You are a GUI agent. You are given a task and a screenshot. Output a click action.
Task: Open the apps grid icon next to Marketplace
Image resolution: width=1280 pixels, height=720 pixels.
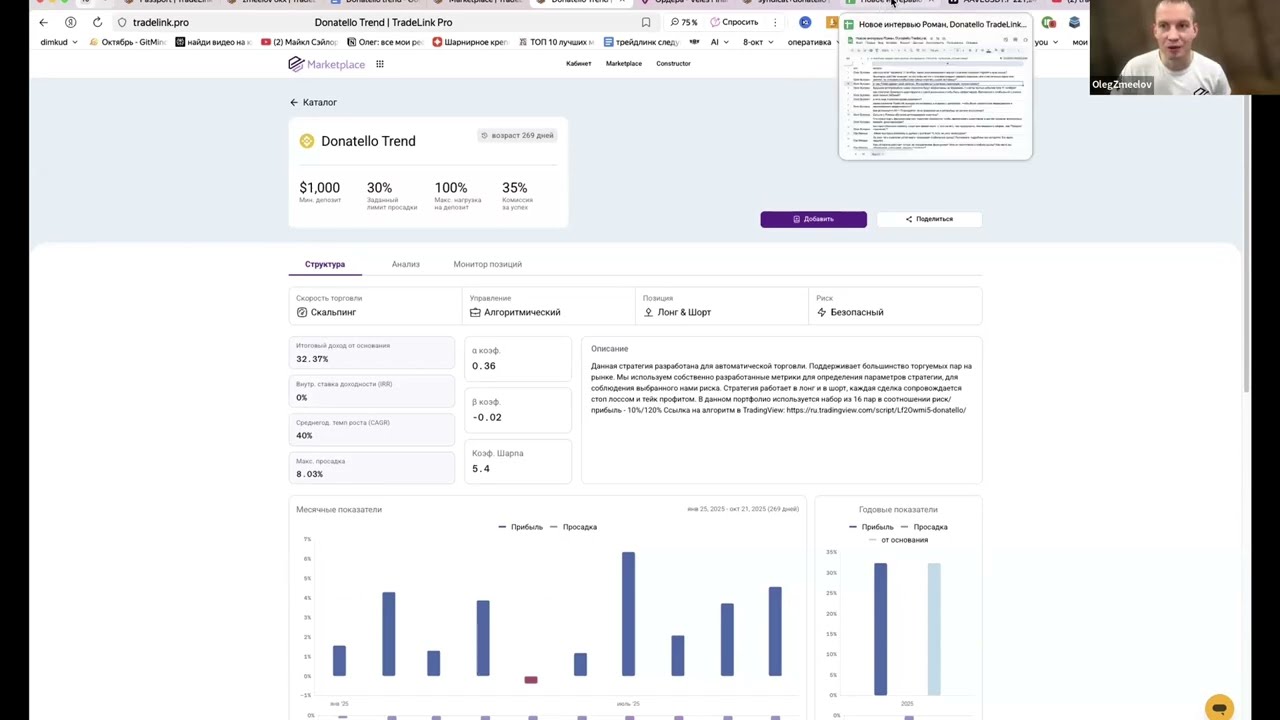[380, 64]
